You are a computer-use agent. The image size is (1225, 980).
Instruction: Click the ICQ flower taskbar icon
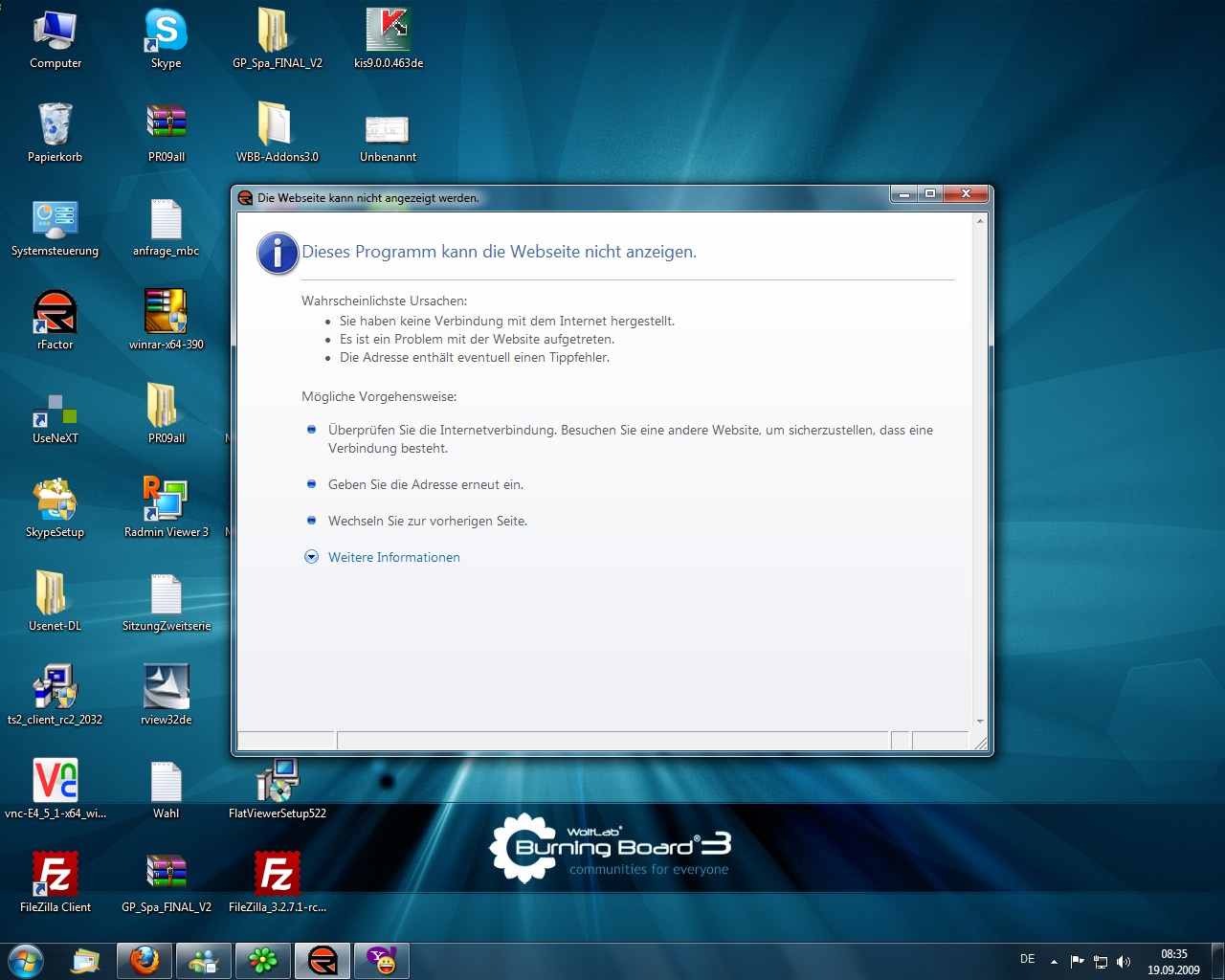pos(263,960)
